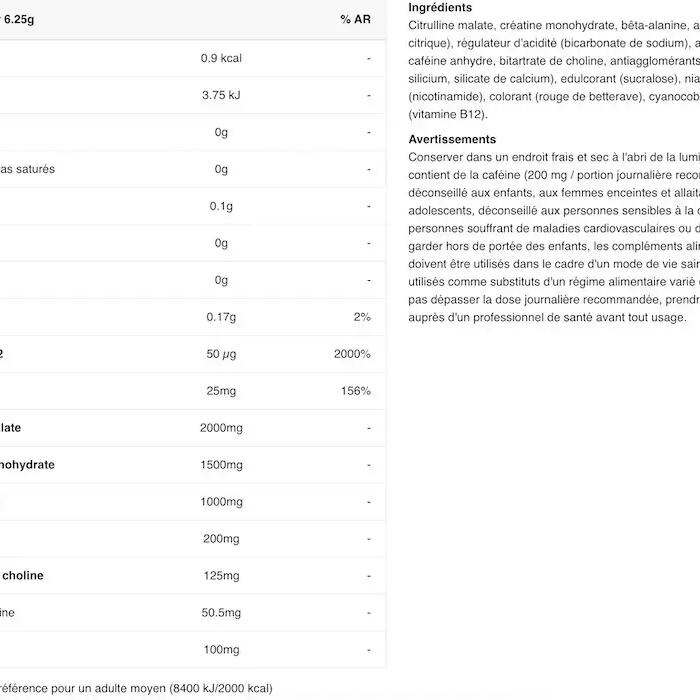
Task: Select the '2000mg' citrulline malate amount
Action: tap(221, 428)
